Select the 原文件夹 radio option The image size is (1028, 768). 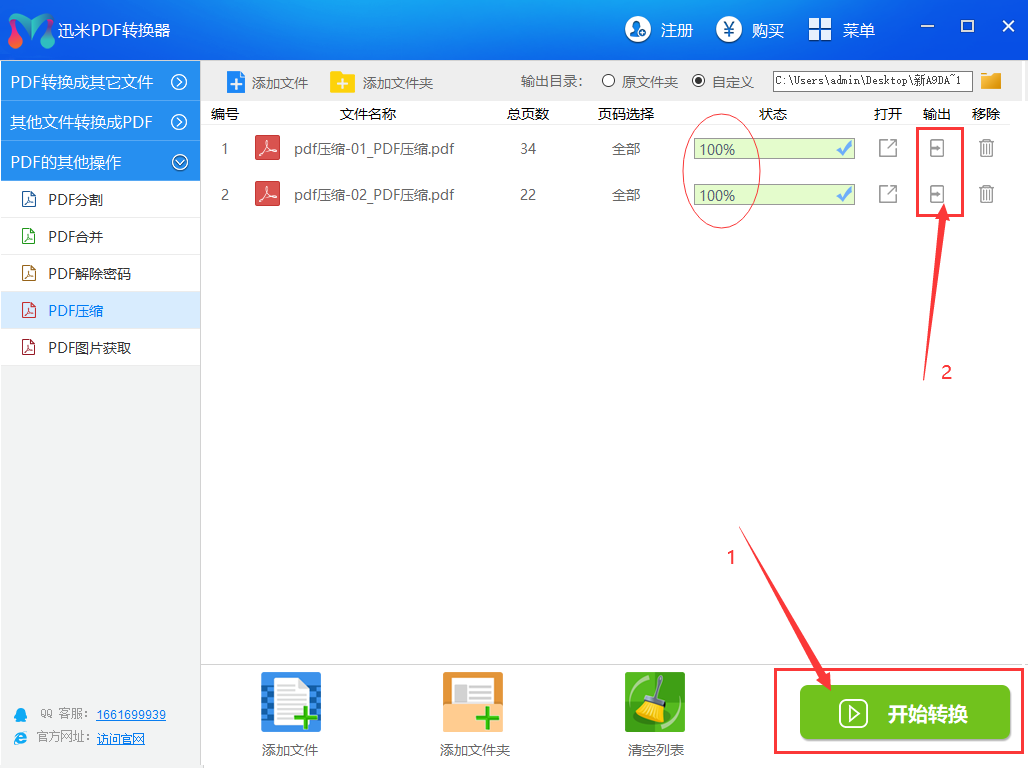608,81
